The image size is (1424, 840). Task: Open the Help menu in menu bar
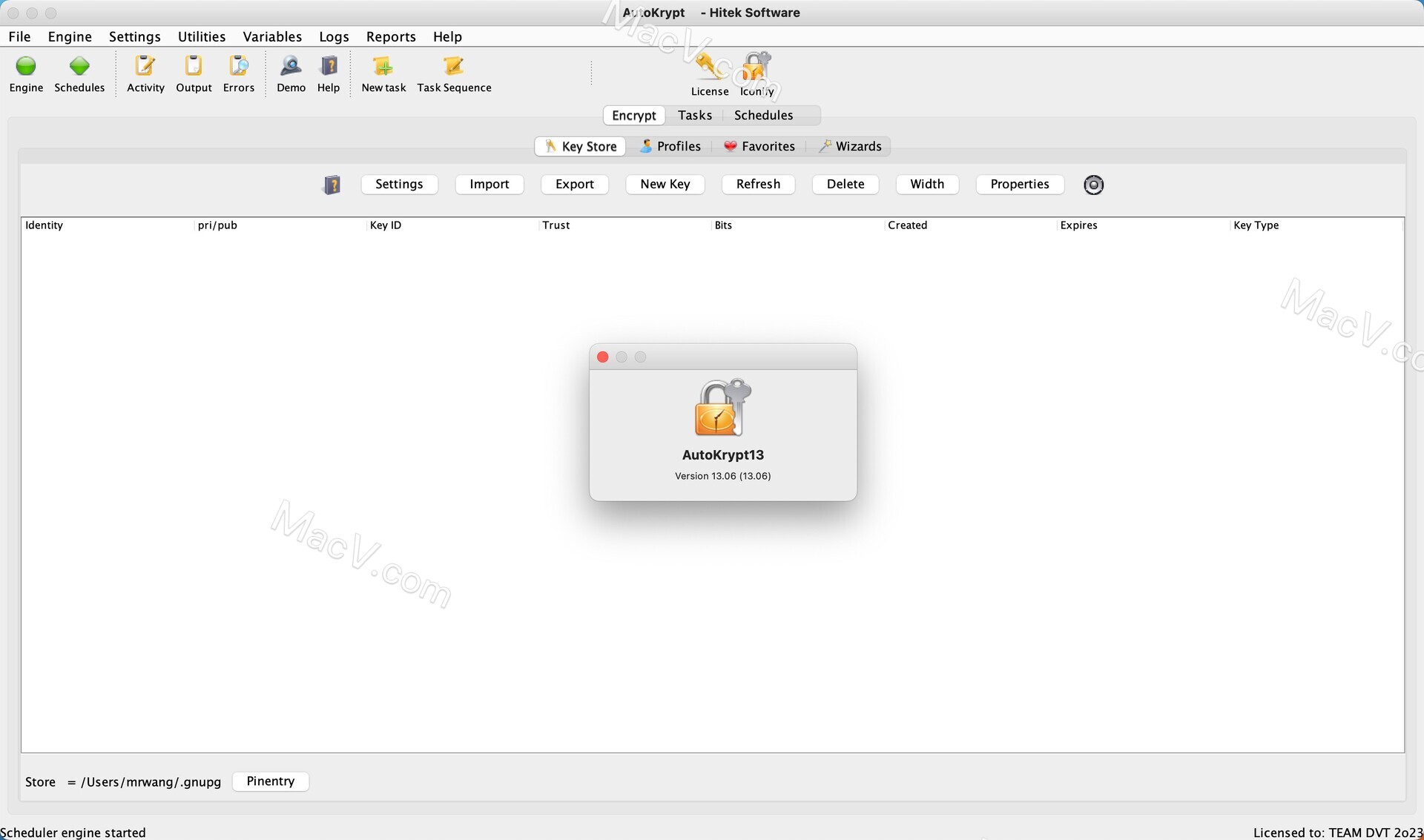point(447,36)
